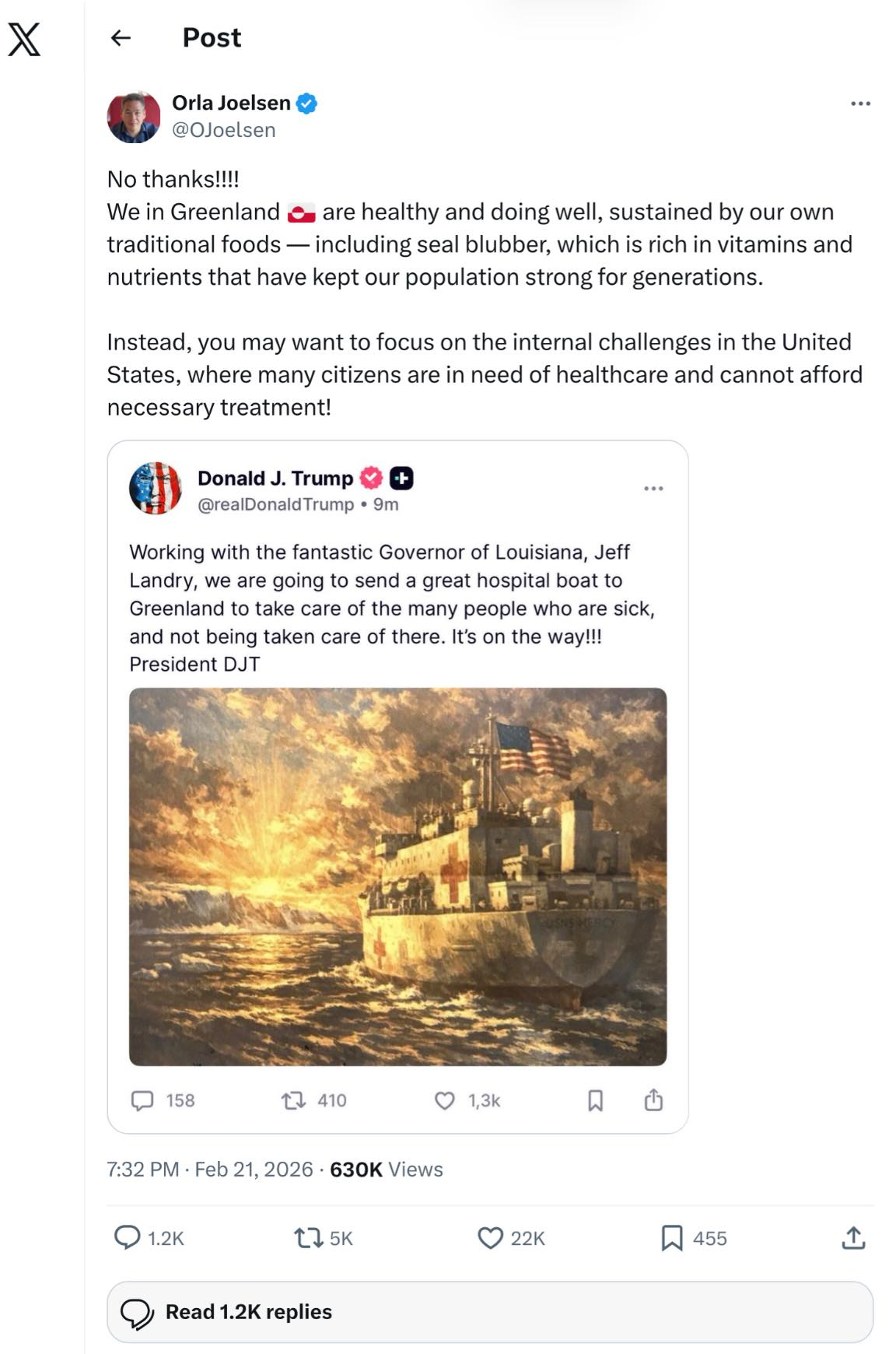Bookmark the quoted Trump post
The height and width of the screenshot is (1354, 896).
click(595, 1100)
